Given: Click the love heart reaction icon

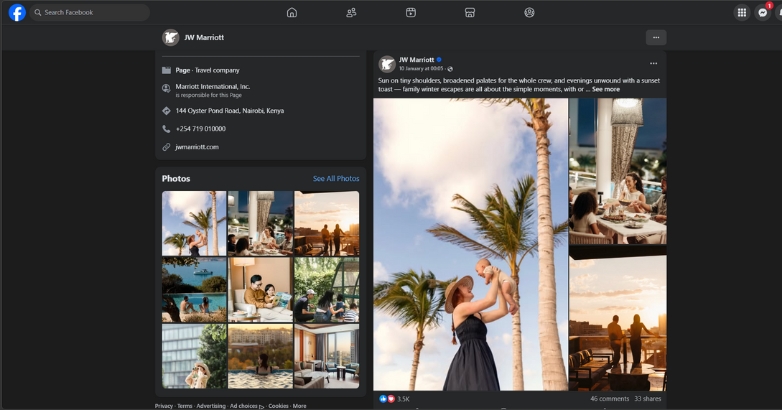Looking at the screenshot, I should 391,399.
